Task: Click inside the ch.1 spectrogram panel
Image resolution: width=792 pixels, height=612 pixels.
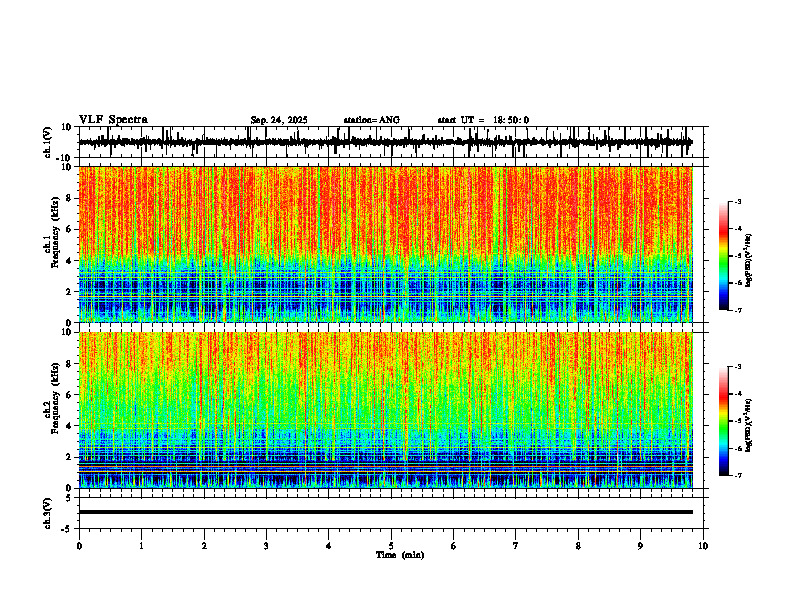Action: tap(385, 244)
